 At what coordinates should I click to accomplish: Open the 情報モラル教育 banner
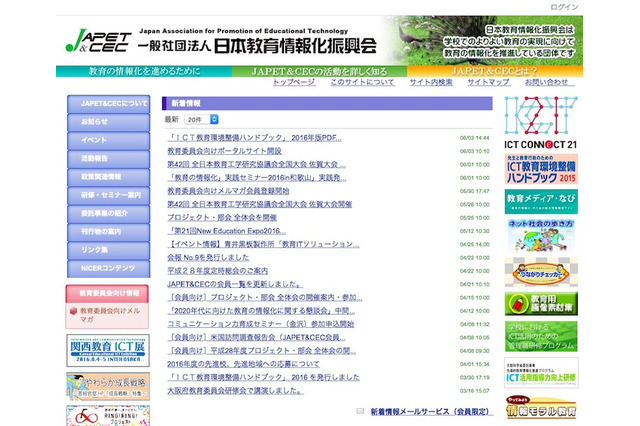tap(541, 407)
